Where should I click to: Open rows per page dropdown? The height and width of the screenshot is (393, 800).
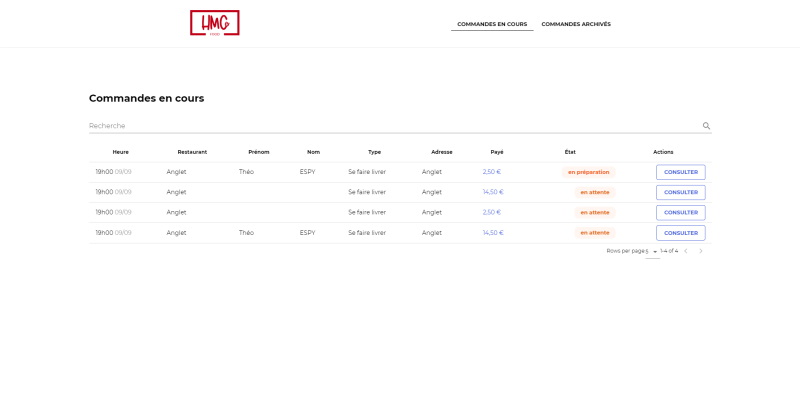click(x=652, y=252)
